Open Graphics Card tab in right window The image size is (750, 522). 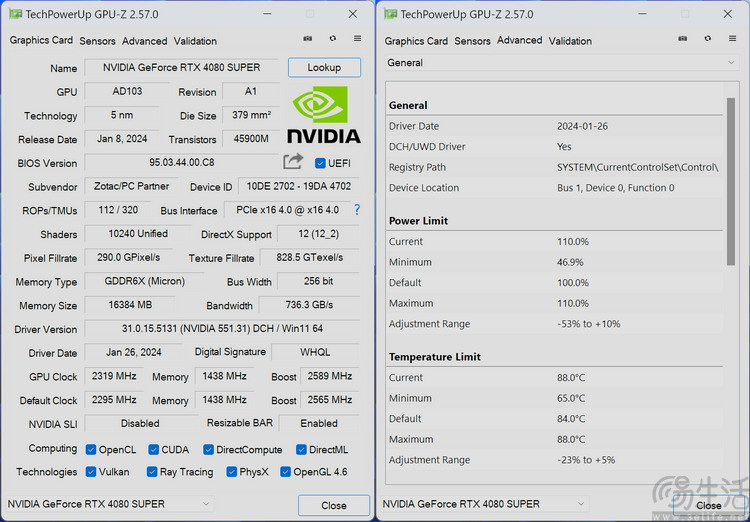(416, 41)
